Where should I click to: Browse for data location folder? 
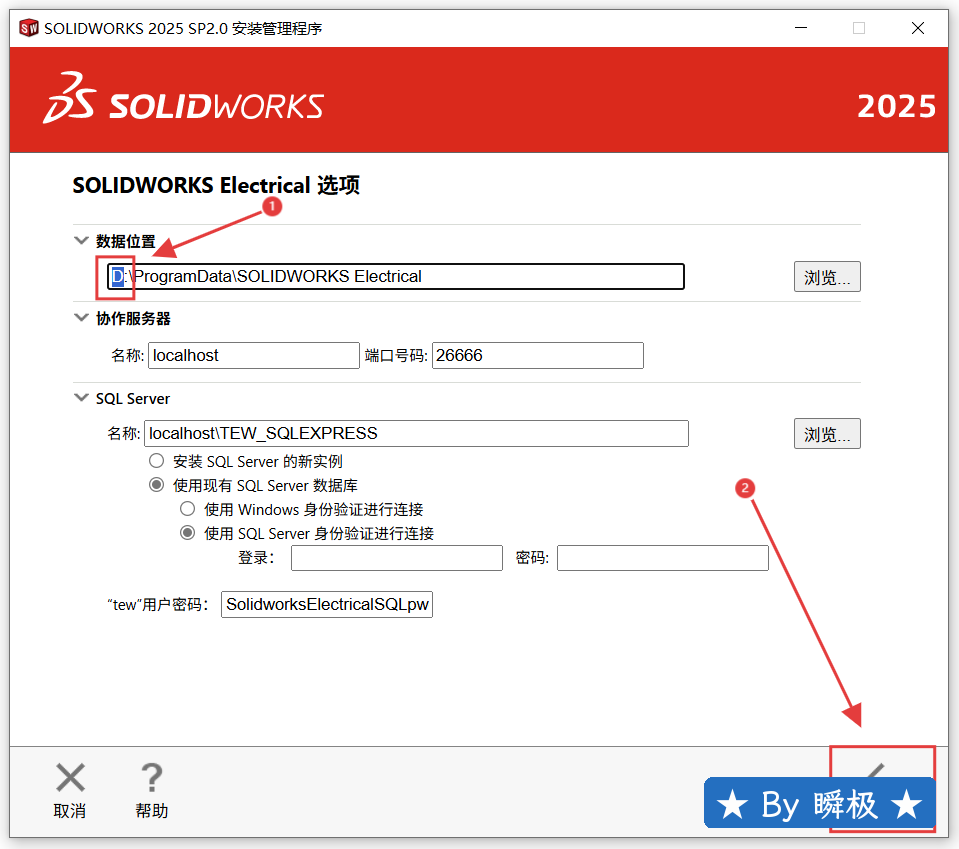coord(826,277)
